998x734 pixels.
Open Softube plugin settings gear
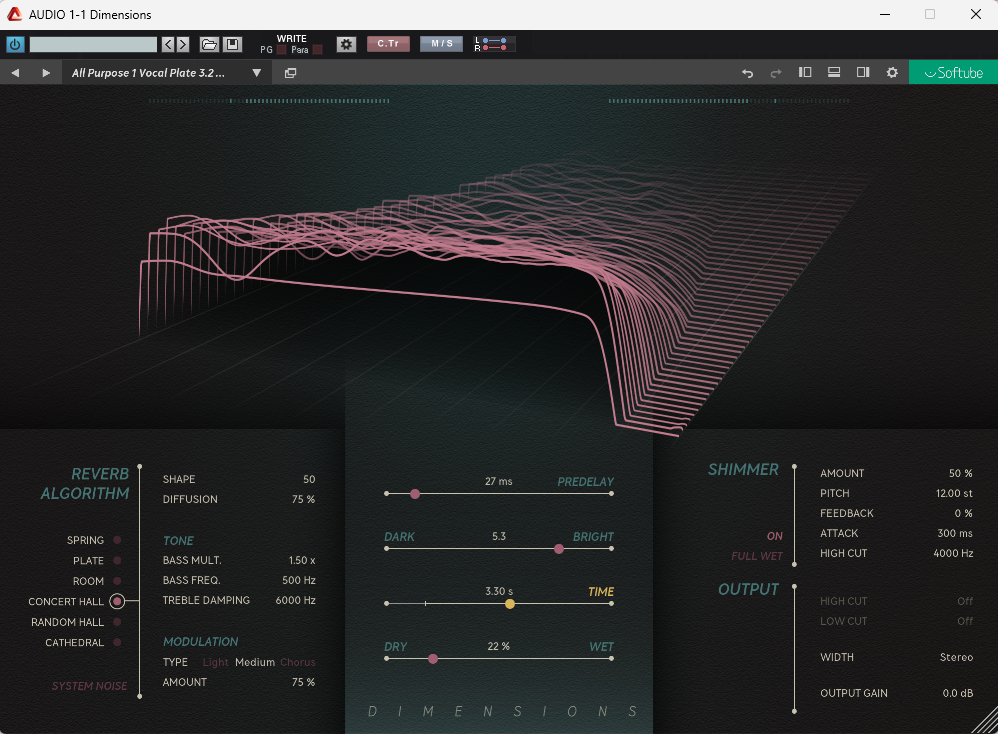(892, 73)
